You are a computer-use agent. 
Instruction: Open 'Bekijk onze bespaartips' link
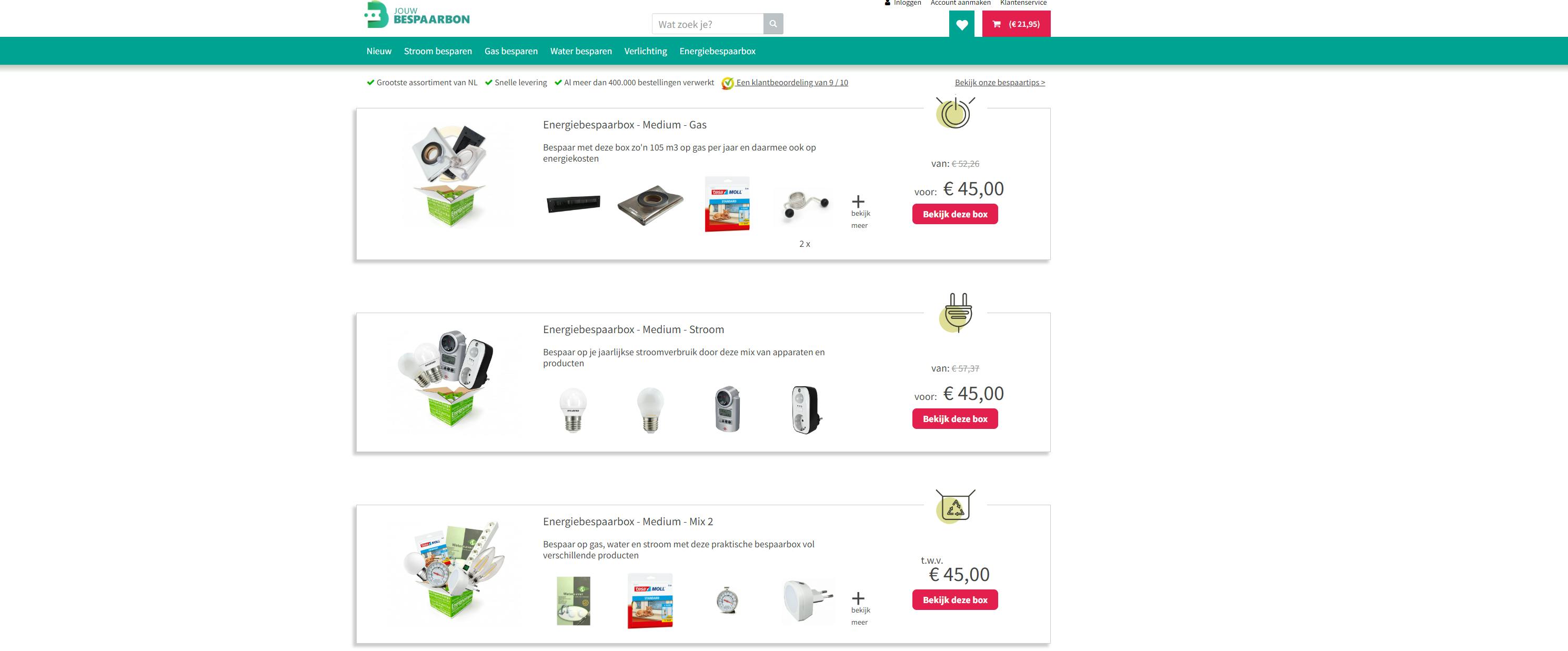[x=1000, y=83]
